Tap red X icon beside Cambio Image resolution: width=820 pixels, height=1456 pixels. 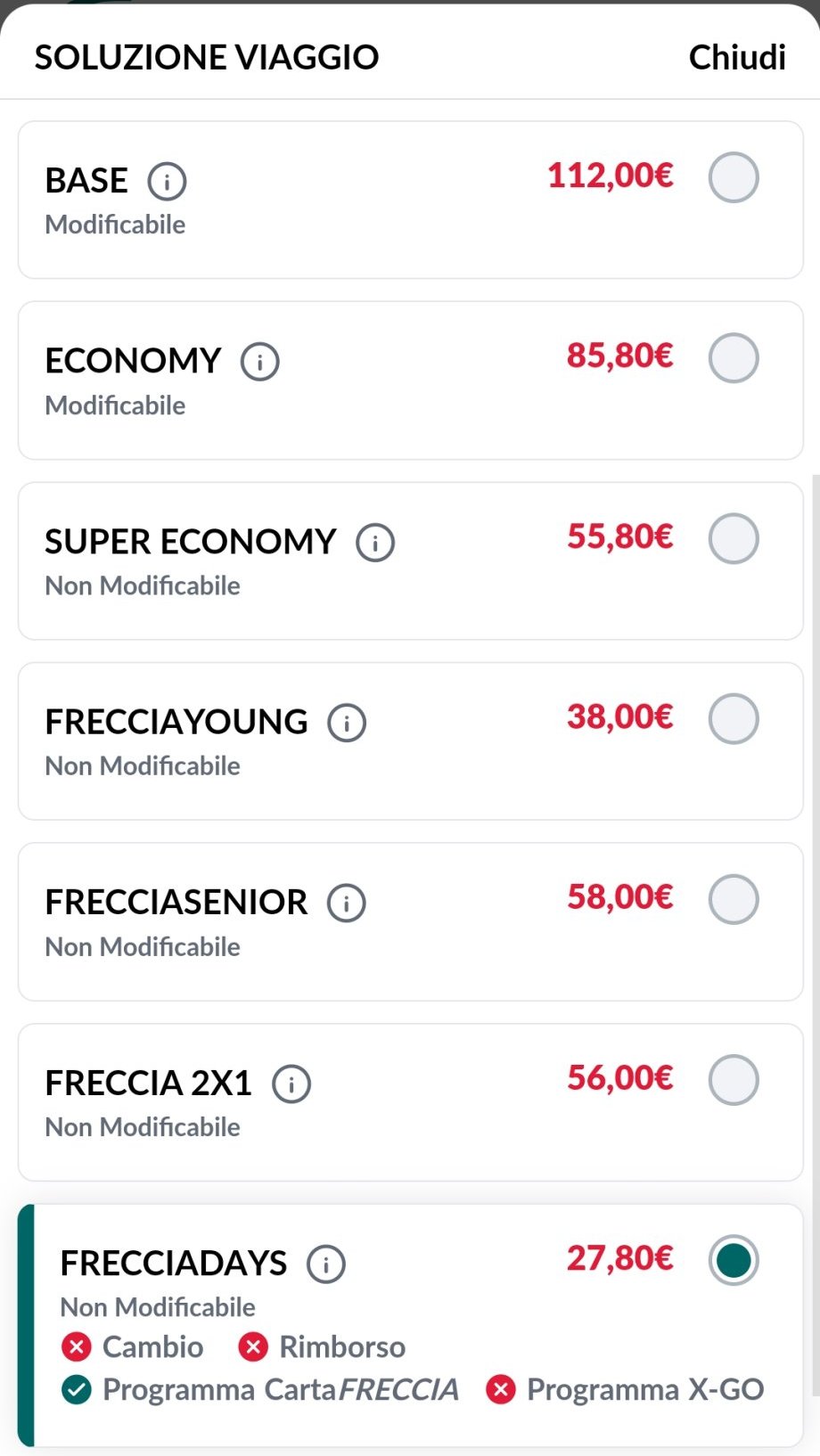coord(77,1346)
